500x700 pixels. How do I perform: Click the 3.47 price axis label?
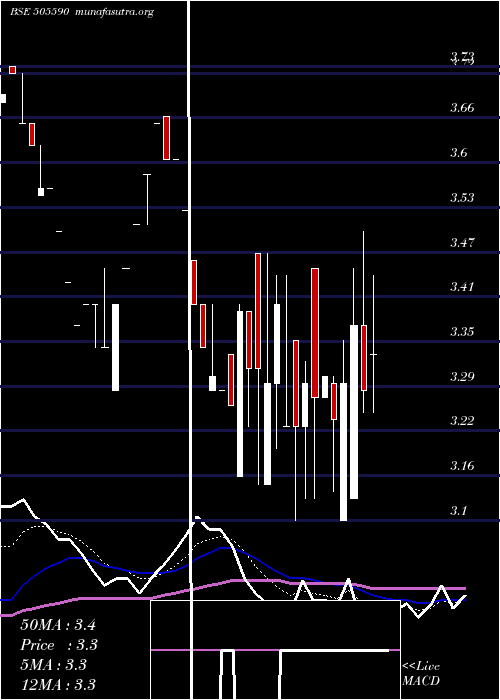tap(462, 243)
